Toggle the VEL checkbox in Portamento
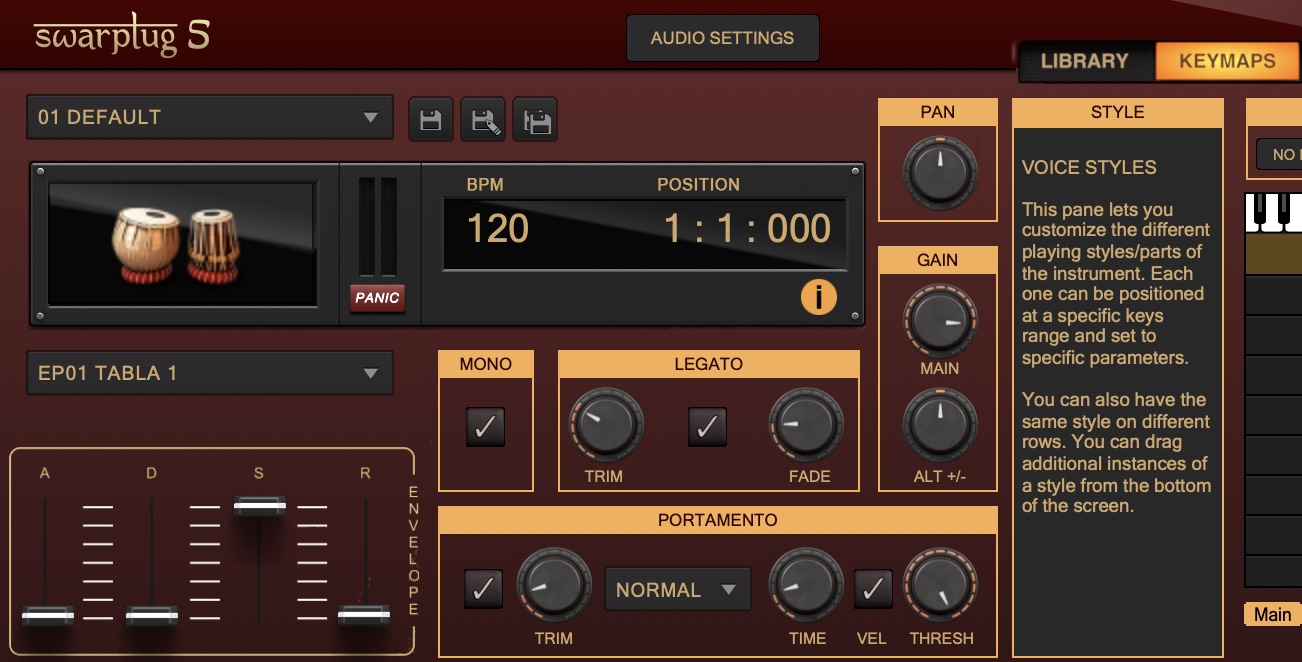 tap(873, 589)
